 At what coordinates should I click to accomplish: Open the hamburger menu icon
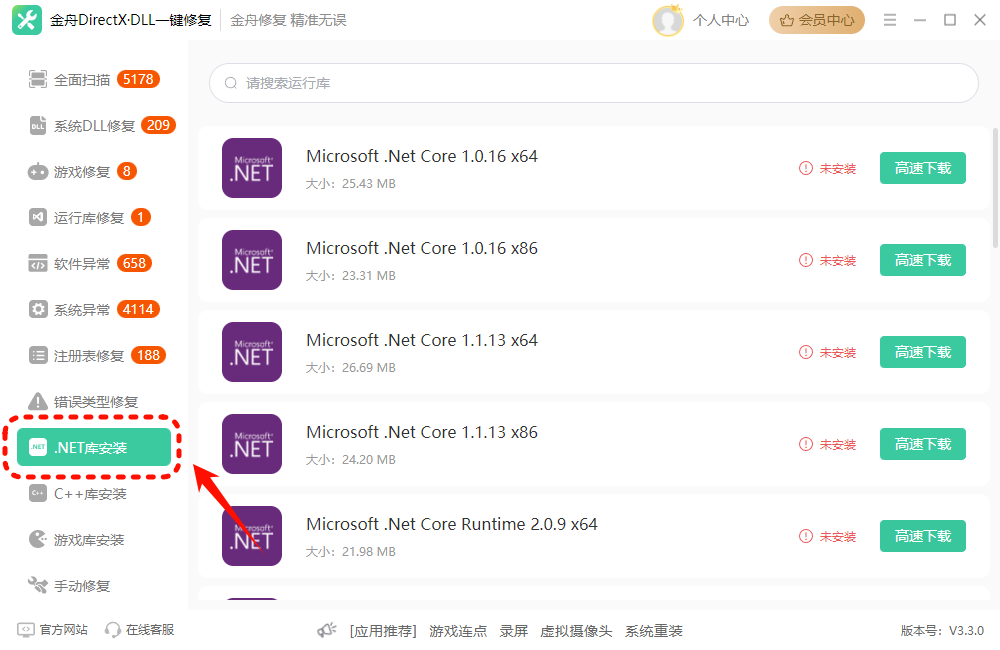click(890, 20)
